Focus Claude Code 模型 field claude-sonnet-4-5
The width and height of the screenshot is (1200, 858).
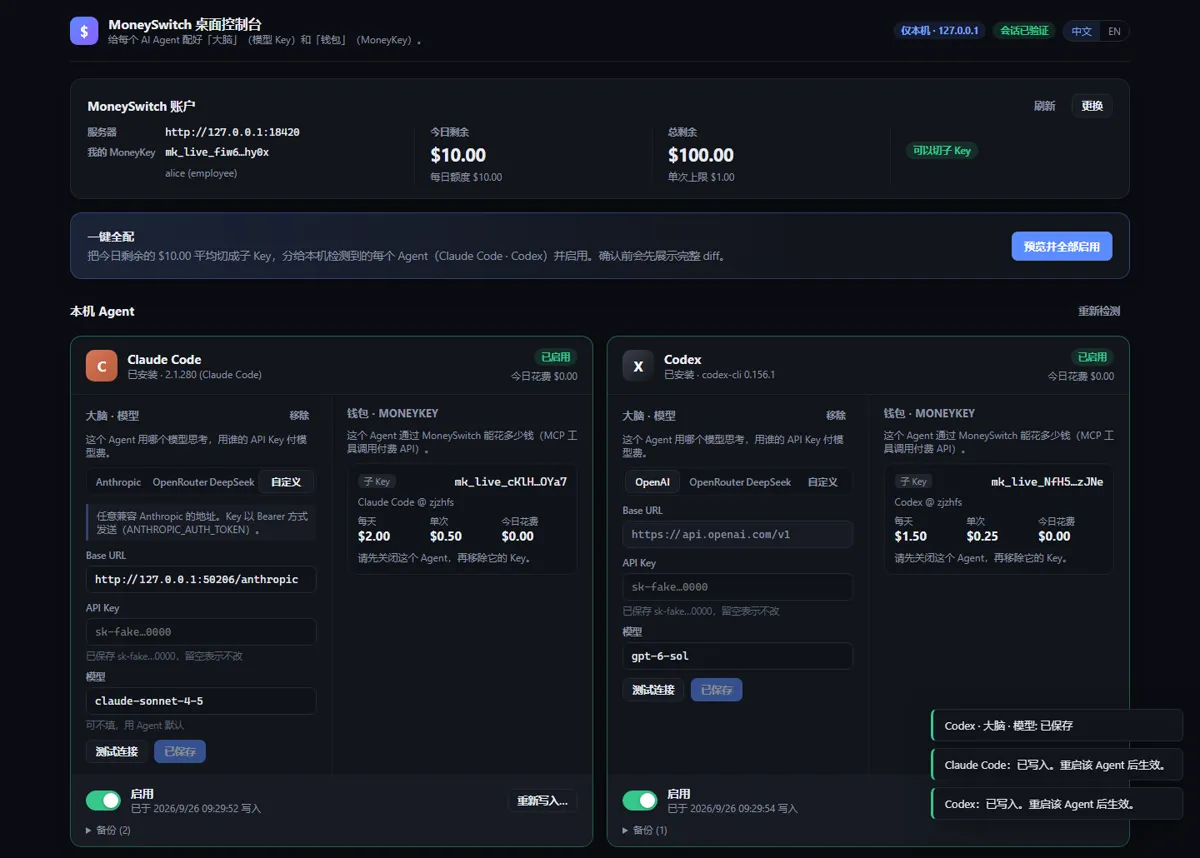(201, 701)
